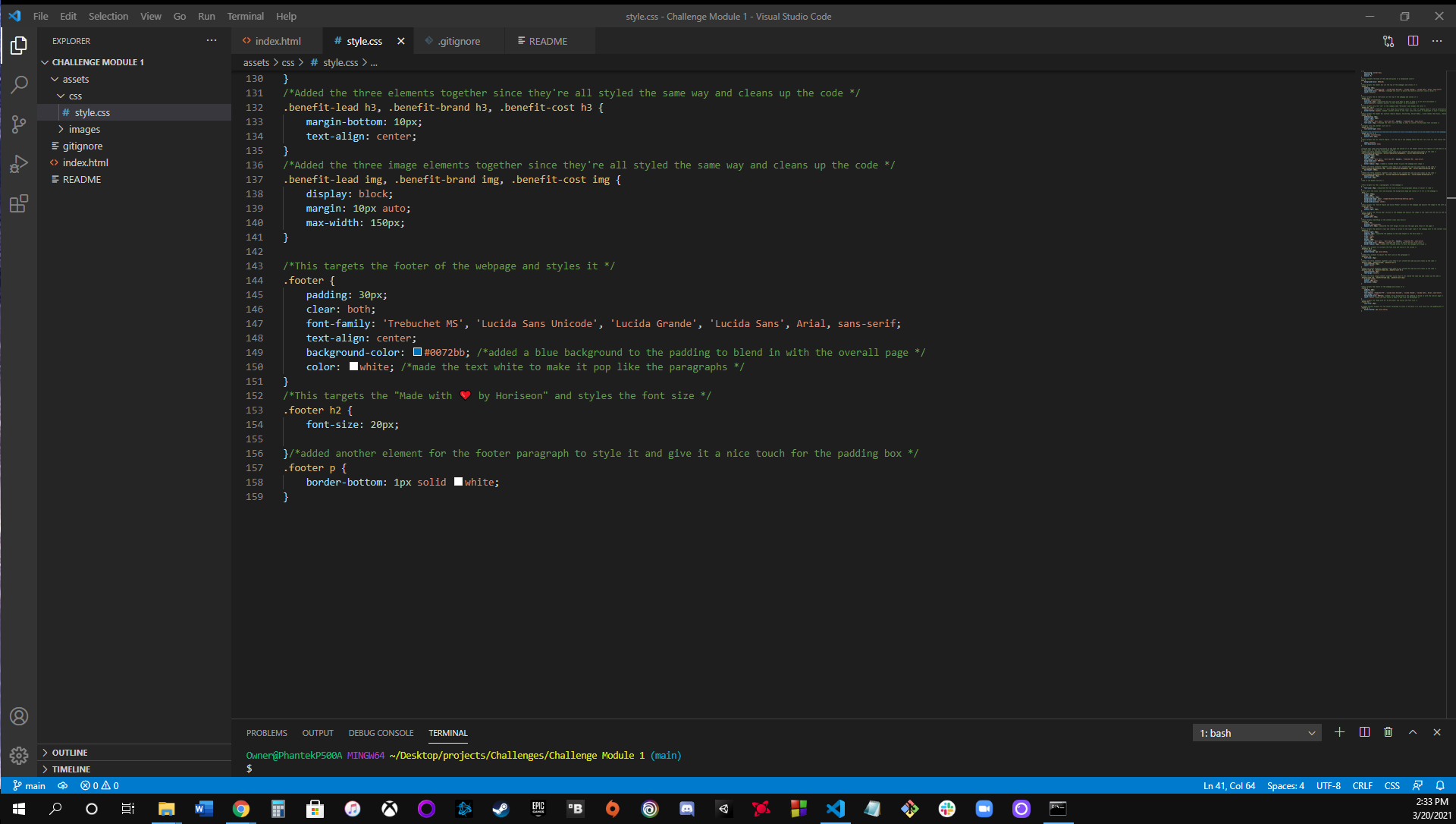The width and height of the screenshot is (1456, 824).
Task: Open the Run and Debug view
Action: click(x=19, y=163)
